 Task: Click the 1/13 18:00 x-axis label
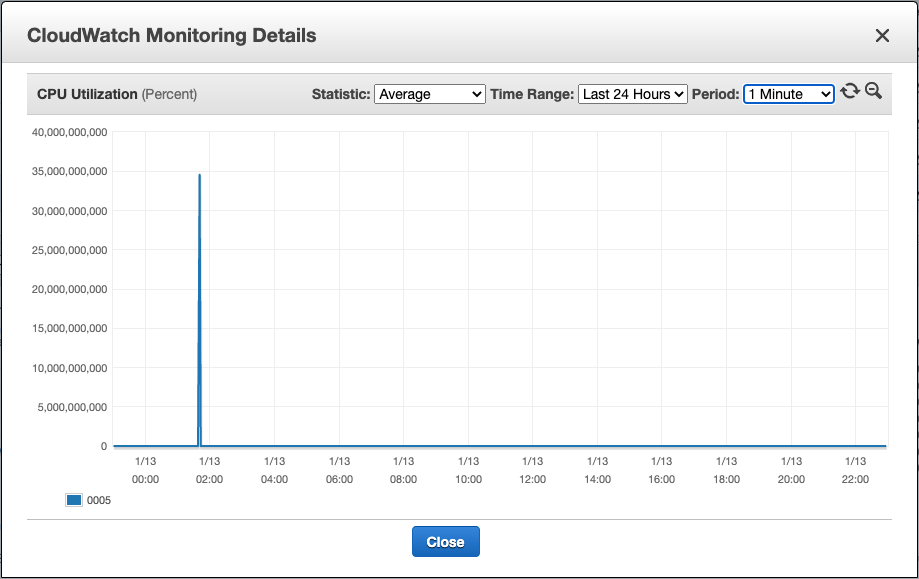point(726,470)
